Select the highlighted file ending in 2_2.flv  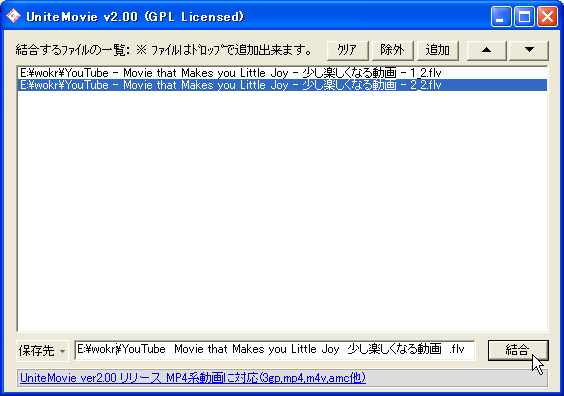click(x=282, y=85)
